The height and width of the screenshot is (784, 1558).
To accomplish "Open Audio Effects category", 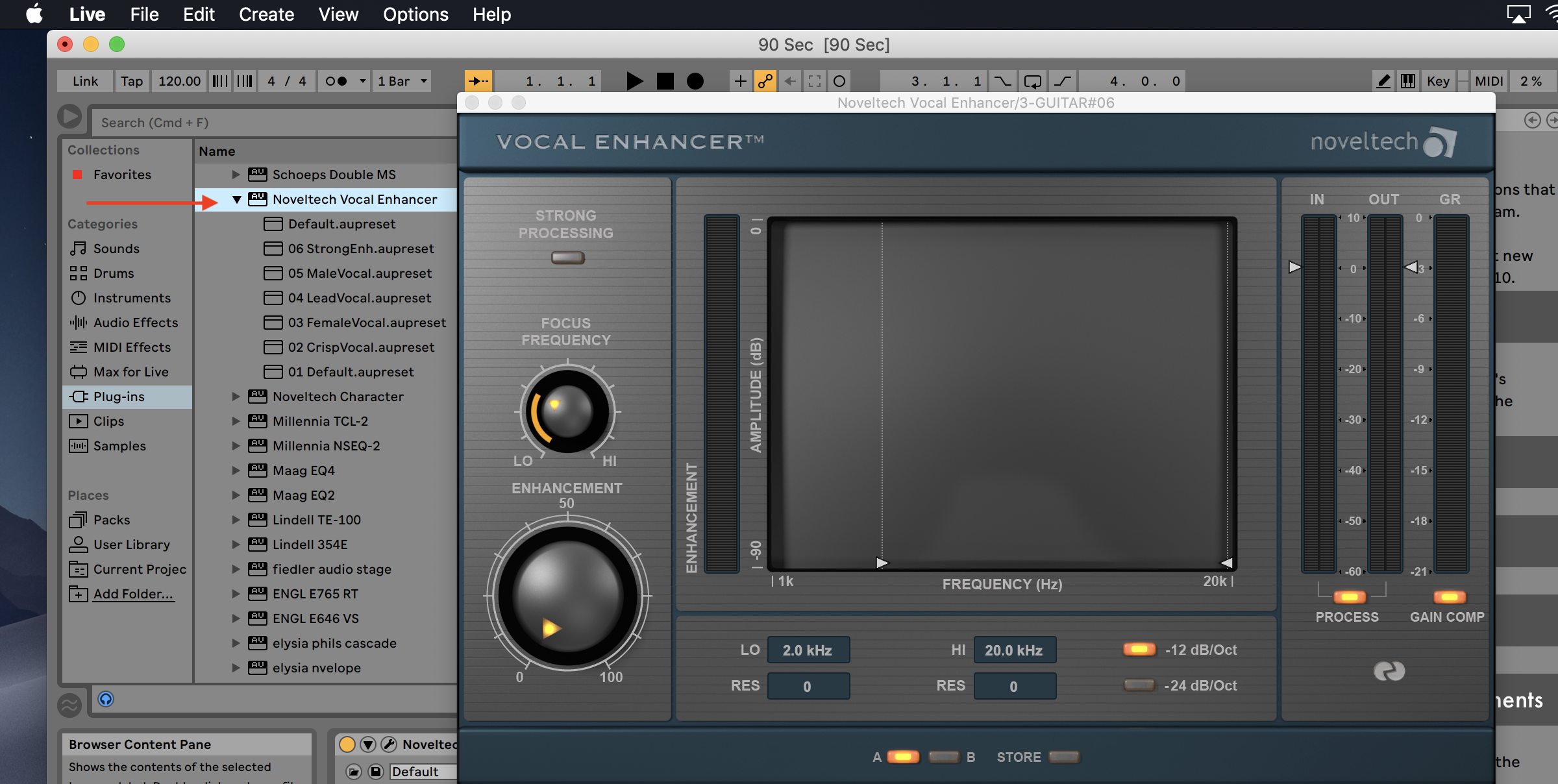I will 136,323.
